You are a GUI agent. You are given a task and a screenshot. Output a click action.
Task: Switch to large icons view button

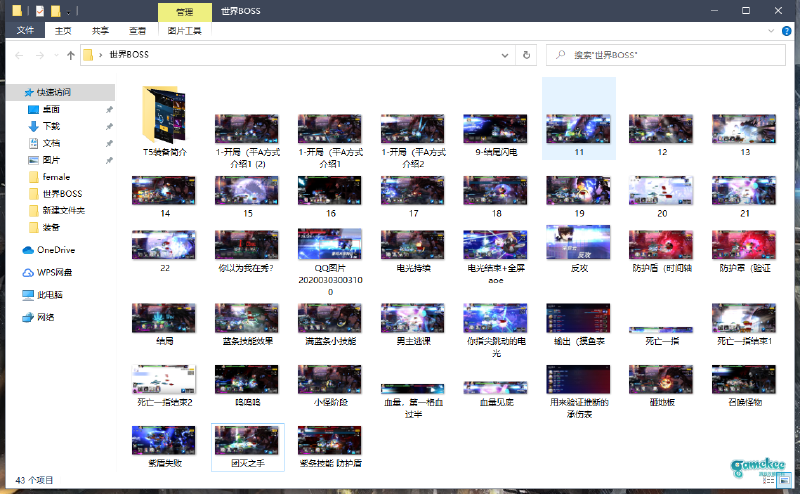(784, 480)
